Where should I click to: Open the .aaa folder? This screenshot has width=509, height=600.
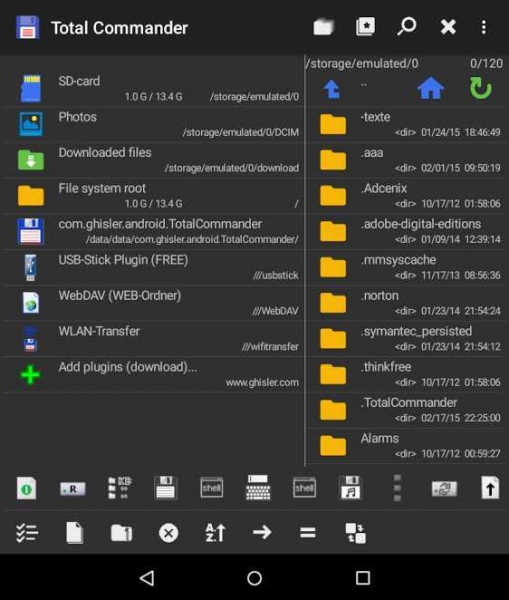pos(408,160)
